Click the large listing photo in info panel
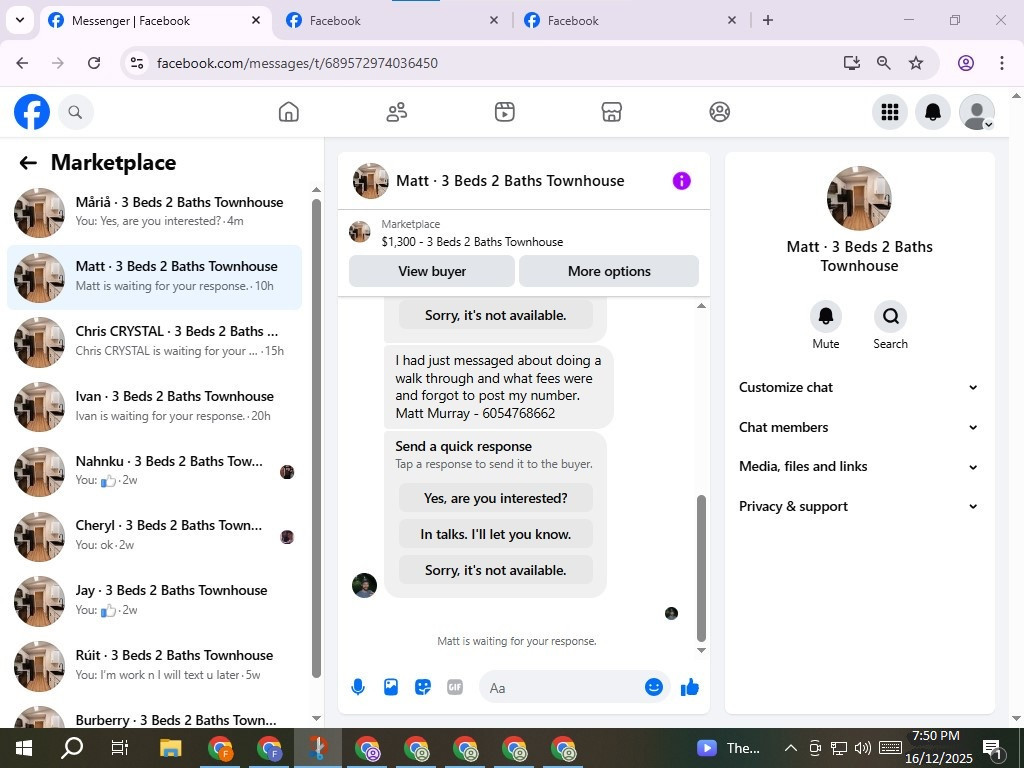 coord(859,199)
